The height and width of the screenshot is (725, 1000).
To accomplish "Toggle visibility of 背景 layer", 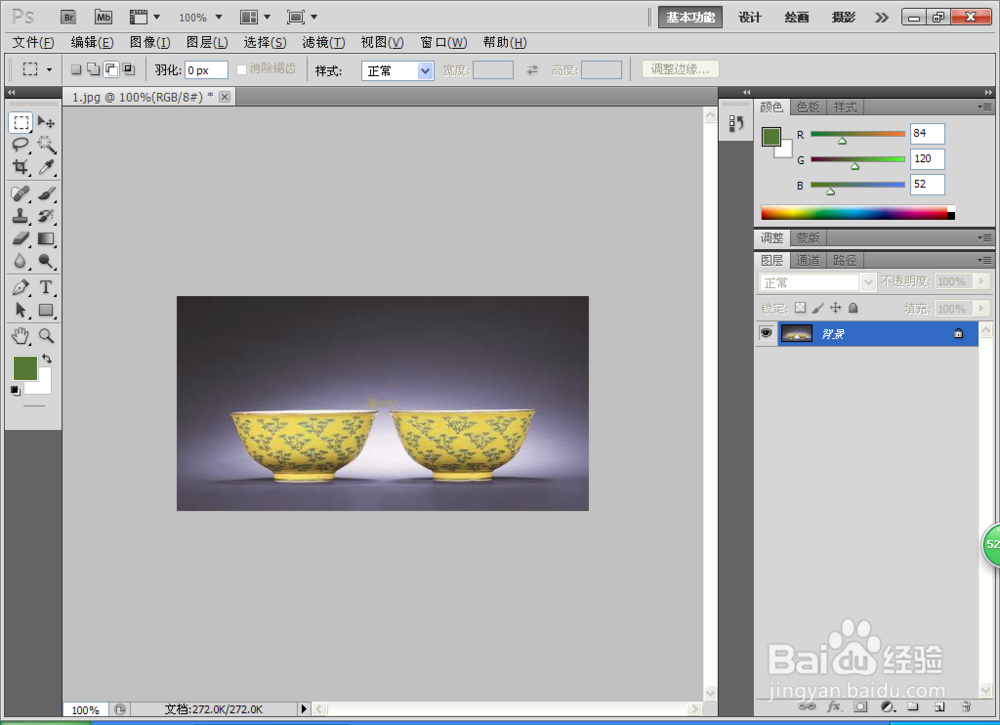I will (x=766, y=333).
